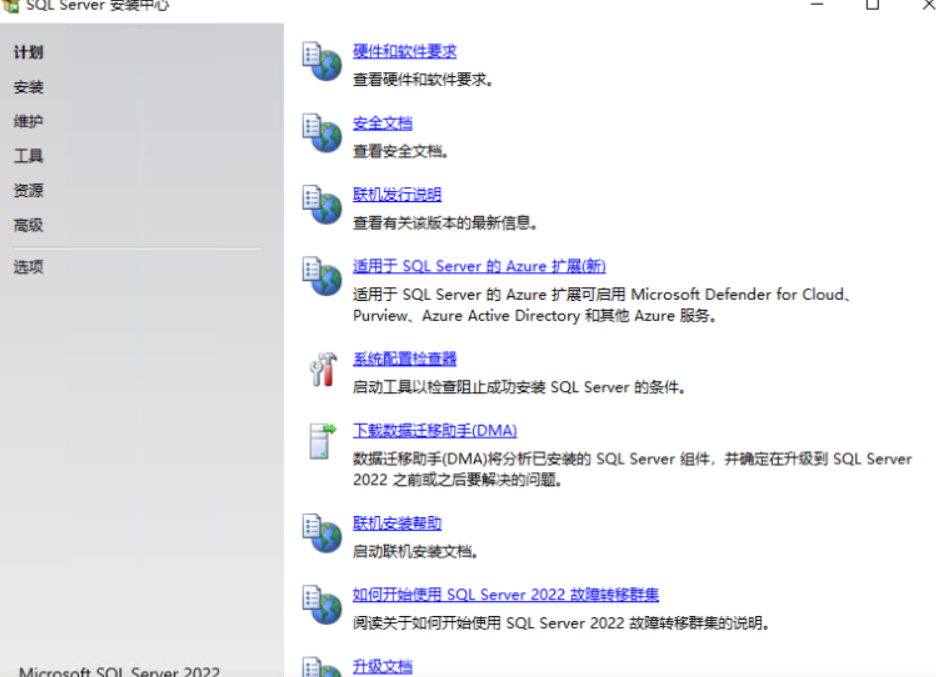Open the 硬件和软件要求 link

(x=405, y=51)
